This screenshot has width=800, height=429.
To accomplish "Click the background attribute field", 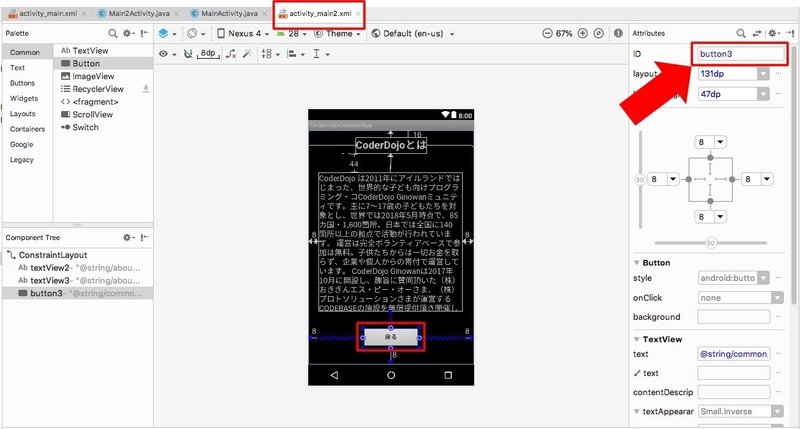I will [x=734, y=317].
